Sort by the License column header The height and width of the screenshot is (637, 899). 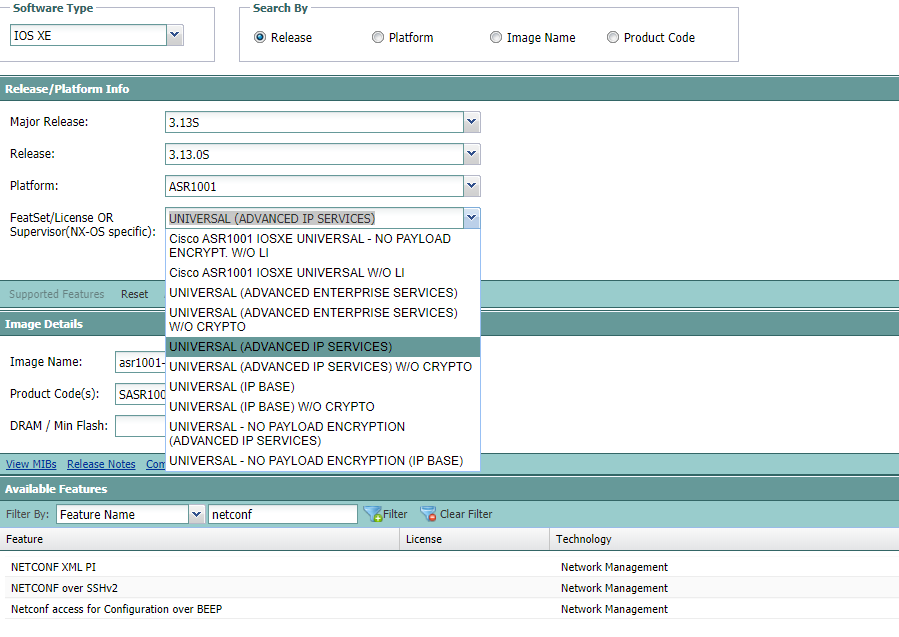(475, 539)
